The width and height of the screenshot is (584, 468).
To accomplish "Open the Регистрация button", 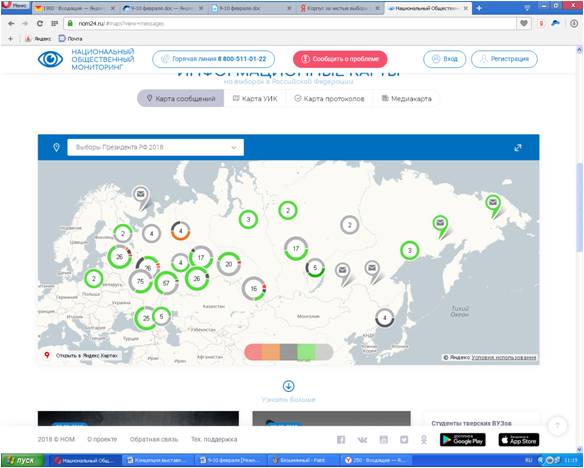I will coord(504,59).
